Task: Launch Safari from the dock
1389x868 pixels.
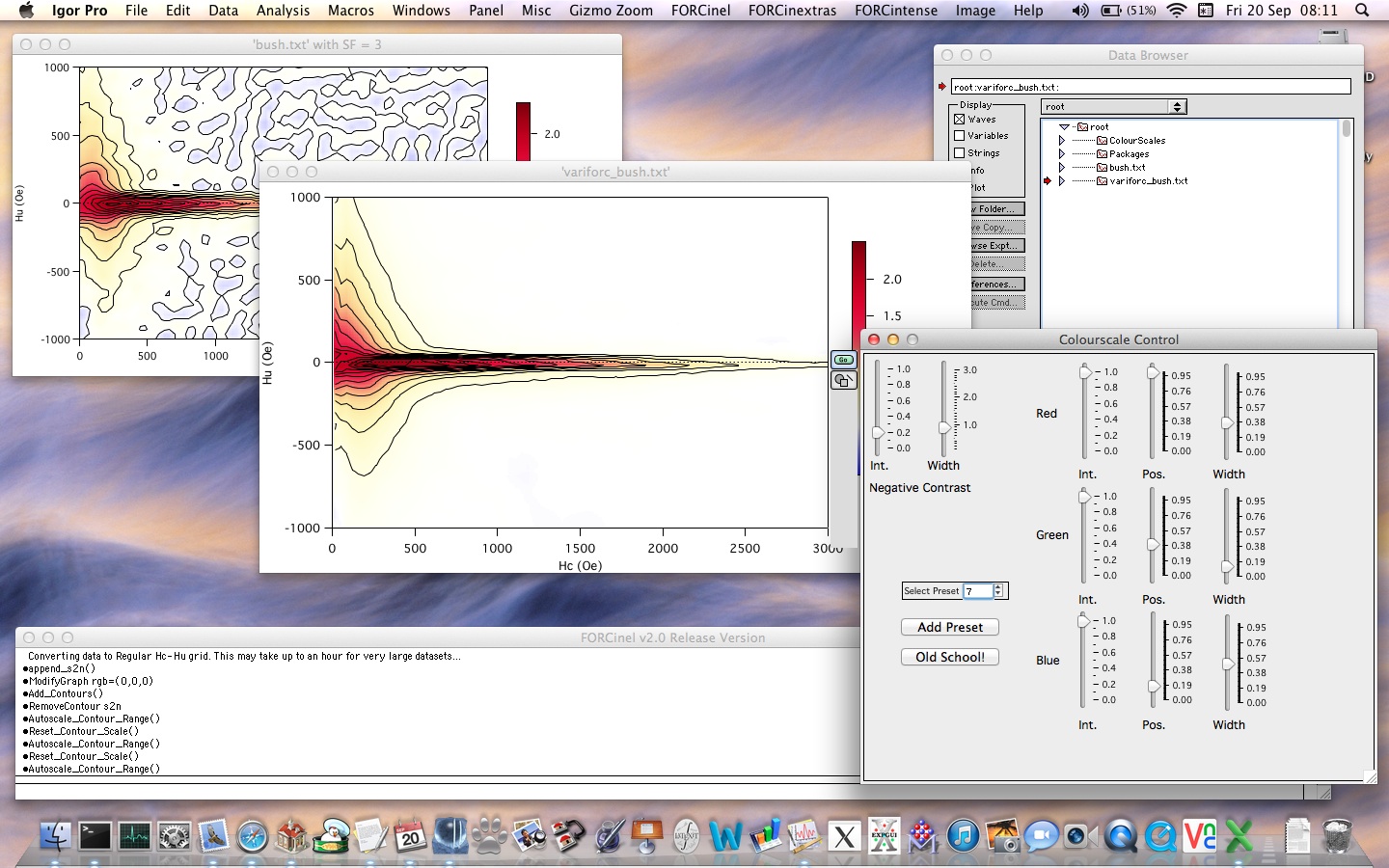Action: point(253,836)
